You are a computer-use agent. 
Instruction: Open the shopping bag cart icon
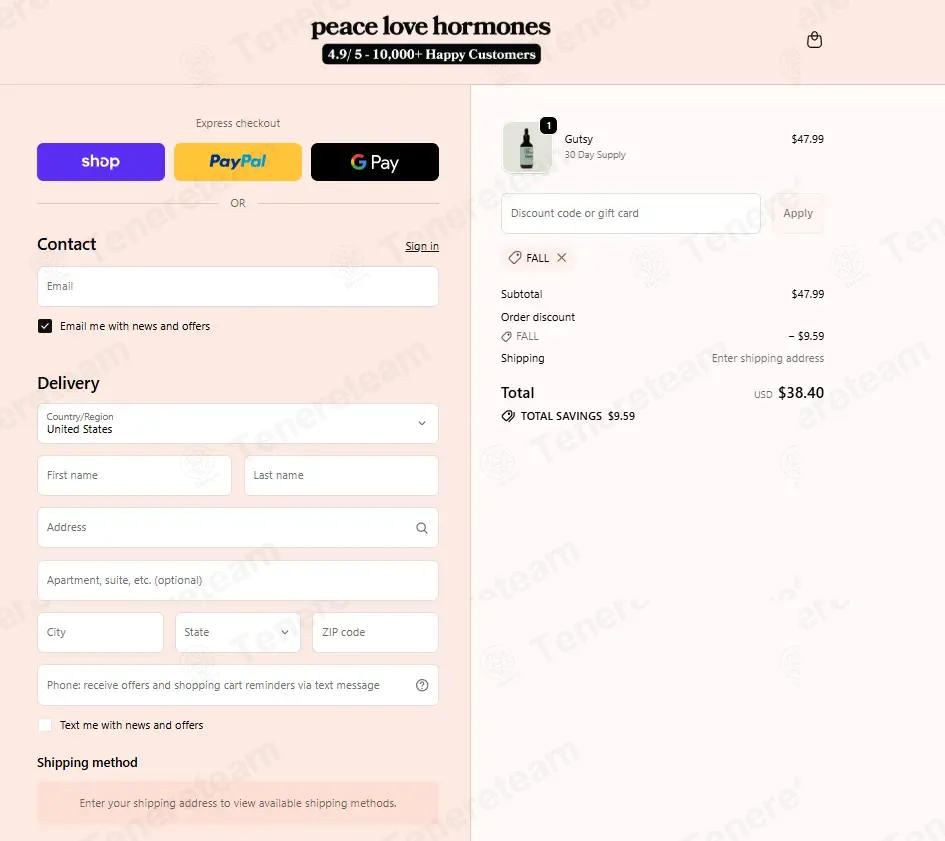click(814, 40)
